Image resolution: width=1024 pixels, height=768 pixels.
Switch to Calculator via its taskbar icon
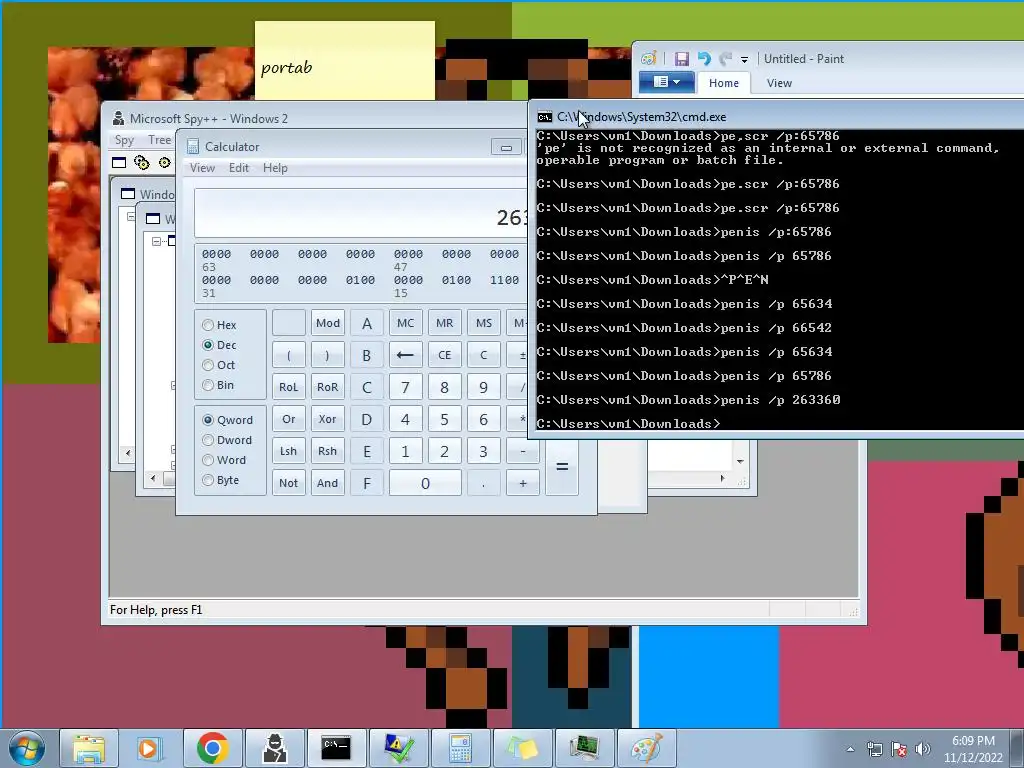click(460, 748)
